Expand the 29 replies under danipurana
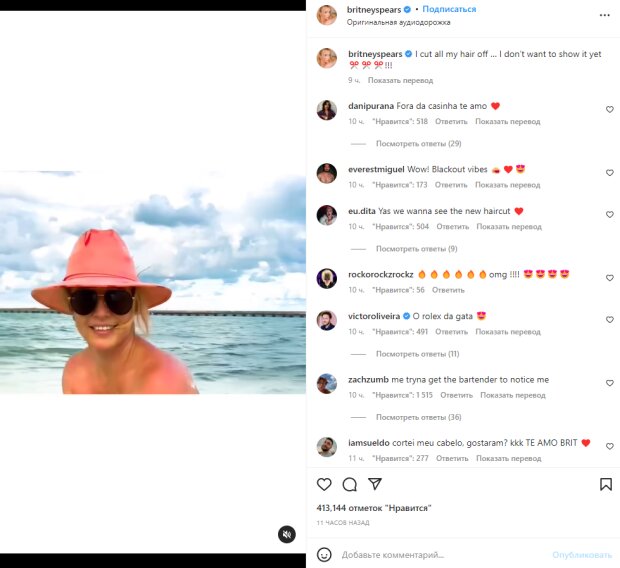This screenshot has width=620, height=568. pyautogui.click(x=418, y=144)
